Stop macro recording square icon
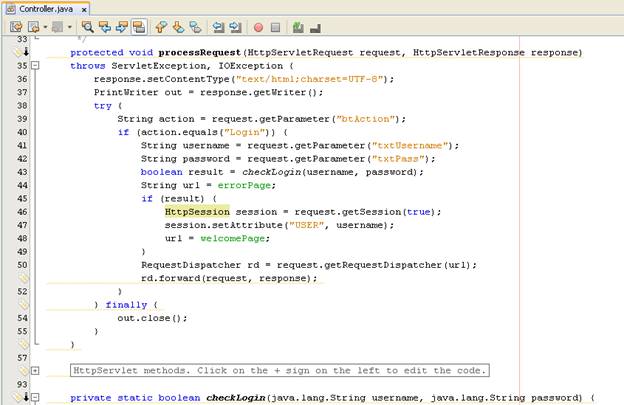This screenshot has width=624, height=405. [275, 27]
